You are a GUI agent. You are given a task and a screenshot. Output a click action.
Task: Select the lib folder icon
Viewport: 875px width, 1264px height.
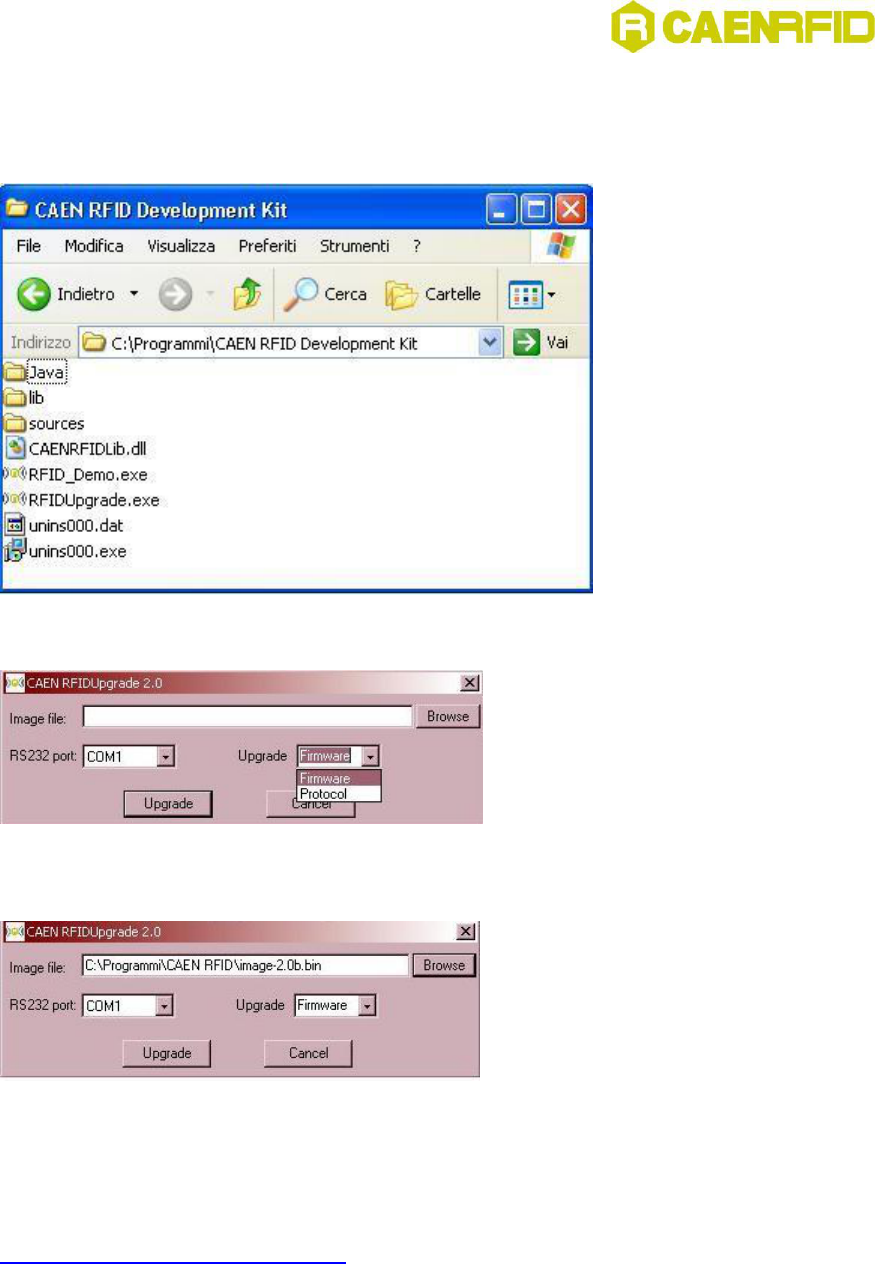(15, 398)
